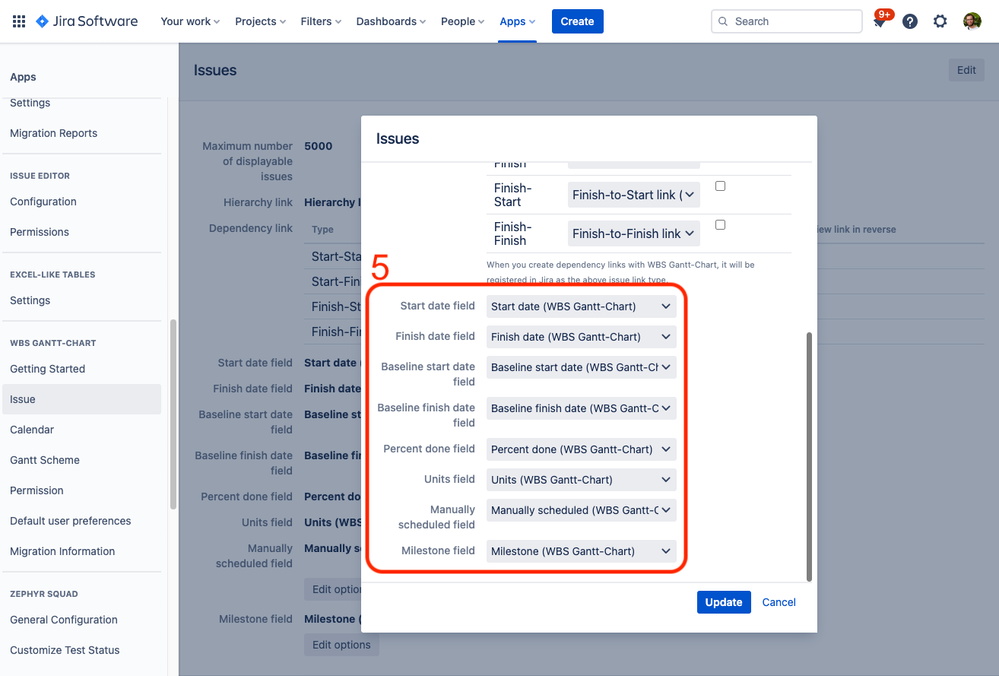This screenshot has width=999, height=676.
Task: Click the Jira Software logo
Action: tap(87, 21)
